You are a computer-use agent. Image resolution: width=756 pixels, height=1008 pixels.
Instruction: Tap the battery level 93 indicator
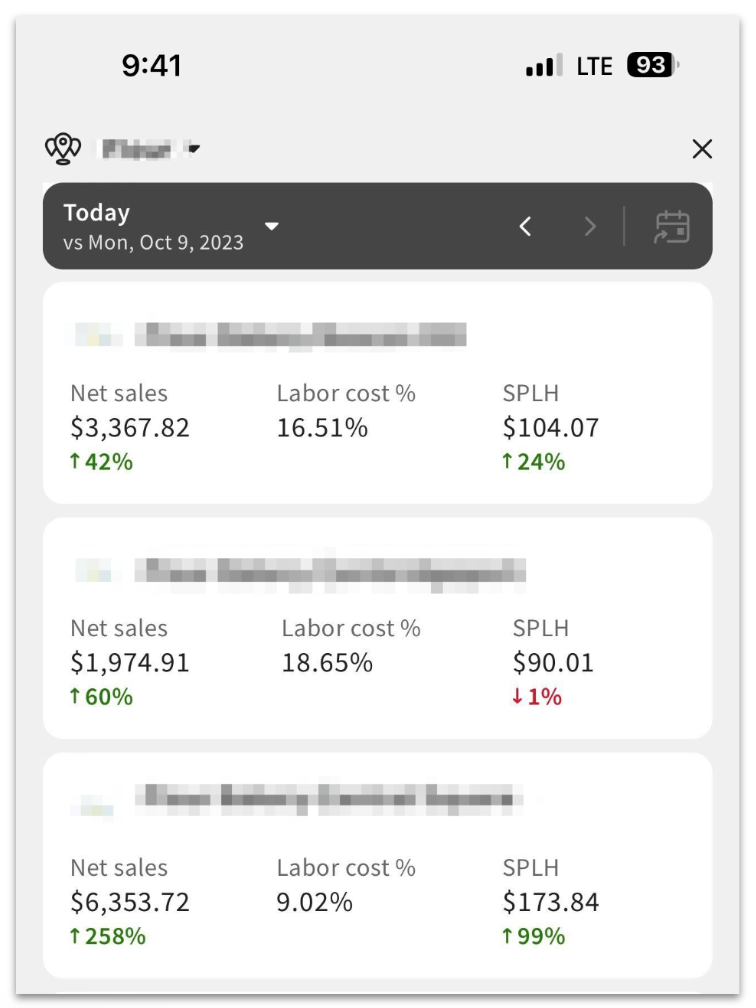(x=651, y=66)
